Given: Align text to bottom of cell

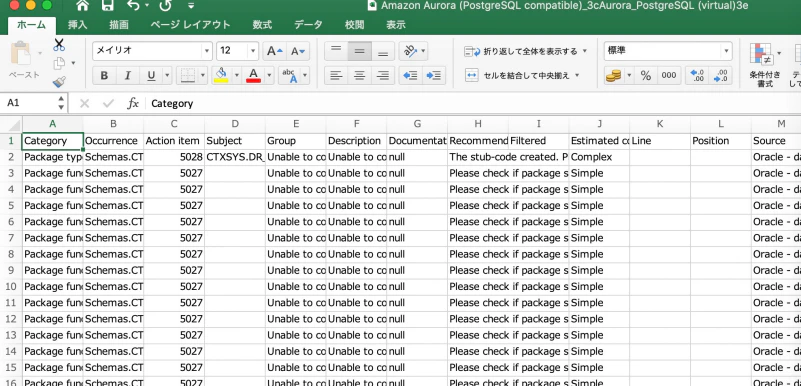Looking at the screenshot, I should [x=383, y=51].
